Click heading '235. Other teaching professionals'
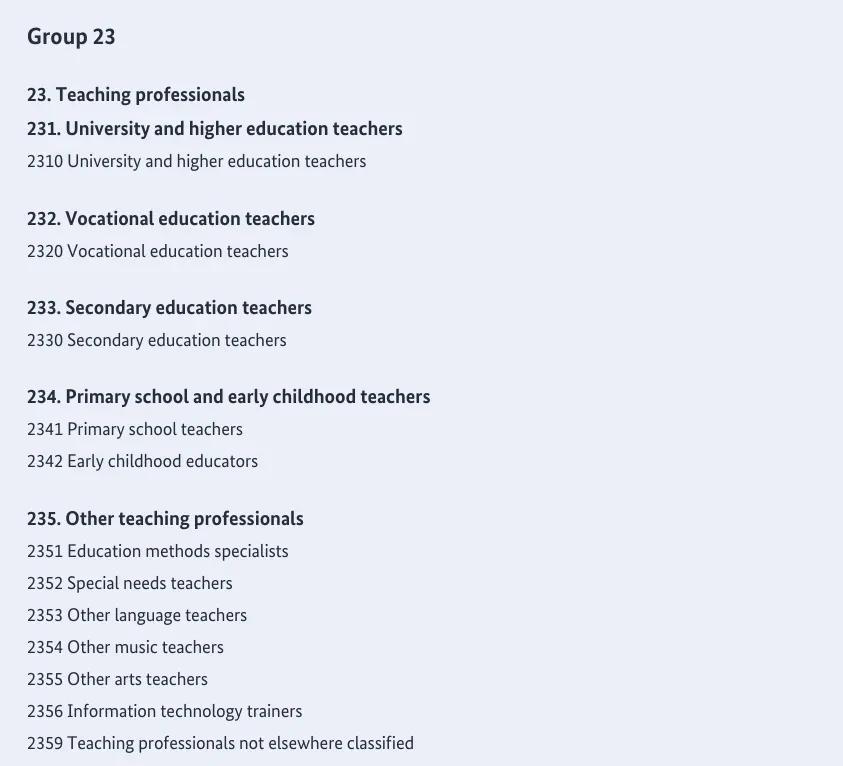This screenshot has width=843, height=766. 165,519
